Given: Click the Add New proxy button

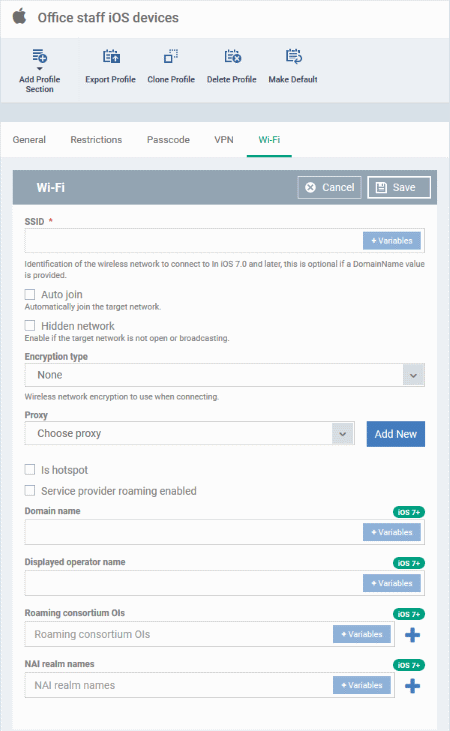Looking at the screenshot, I should pyautogui.click(x=395, y=434).
